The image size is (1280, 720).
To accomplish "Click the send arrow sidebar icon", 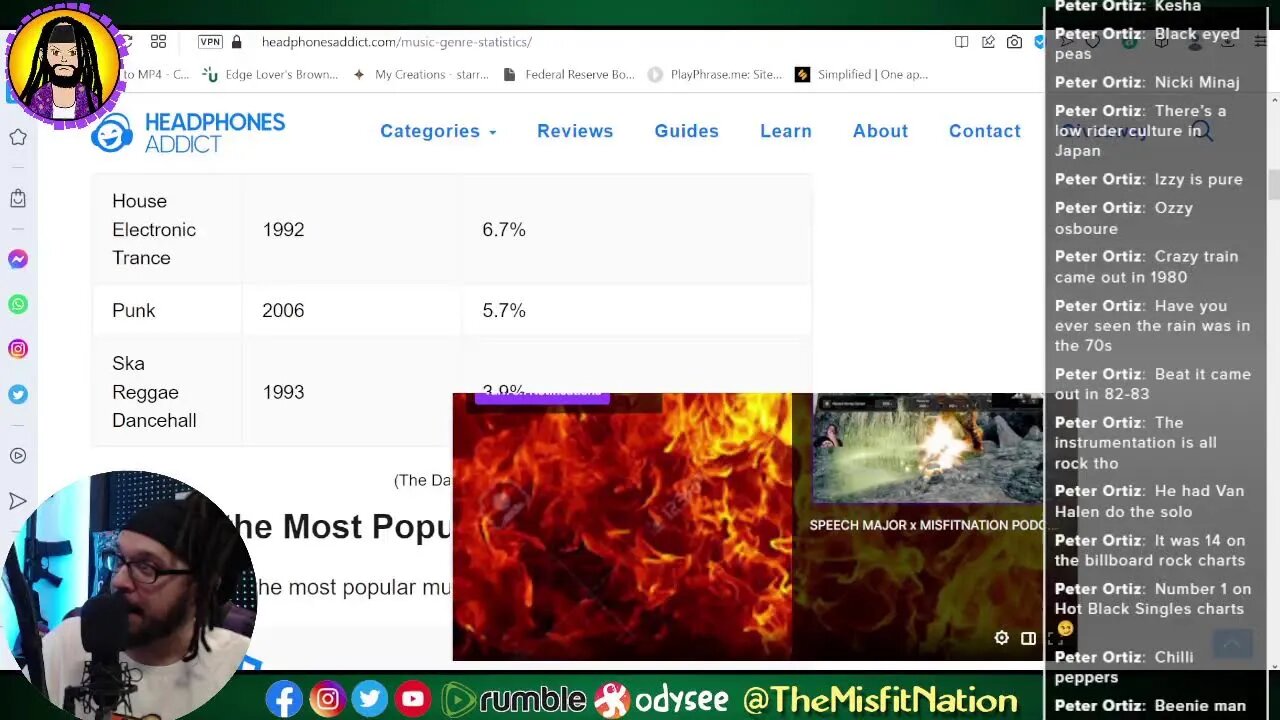I will [18, 501].
